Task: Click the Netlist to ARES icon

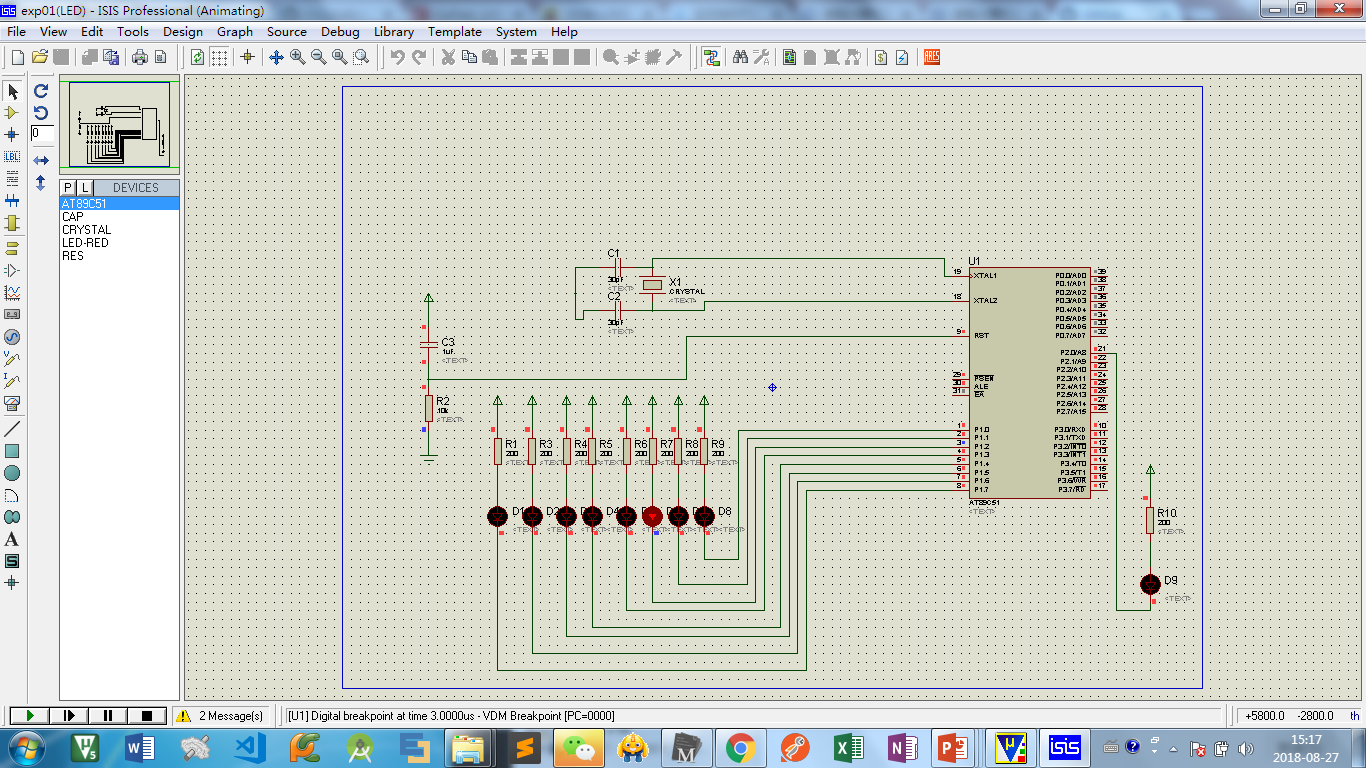Action: 931,57
